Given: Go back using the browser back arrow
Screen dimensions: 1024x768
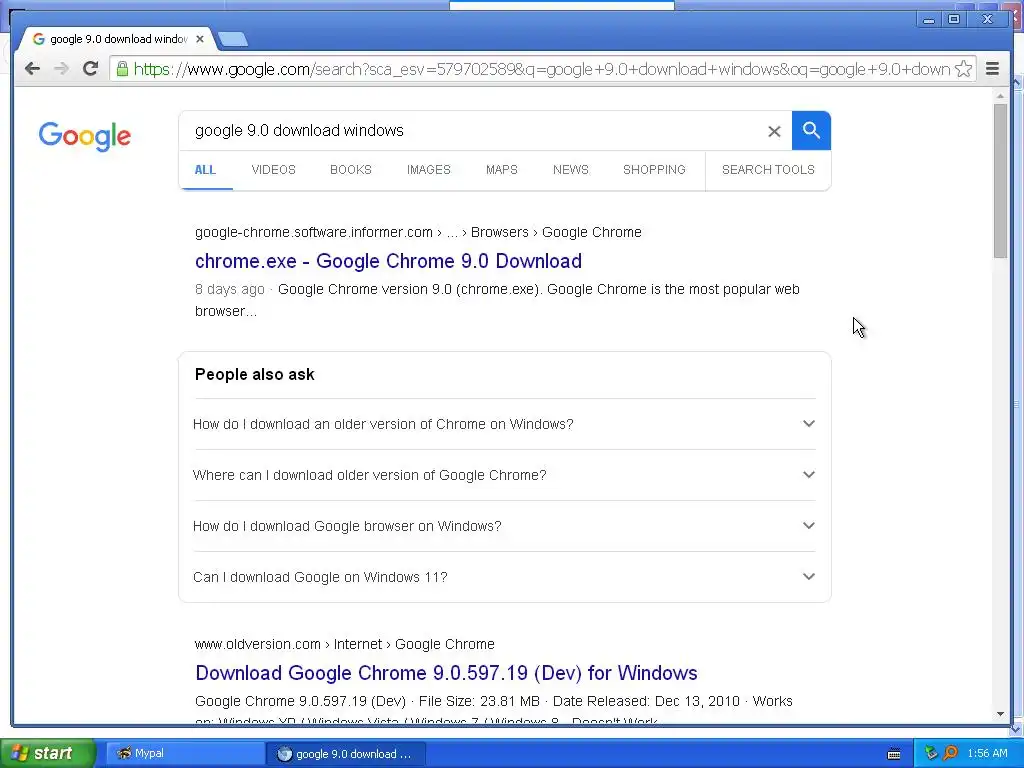Looking at the screenshot, I should point(32,69).
